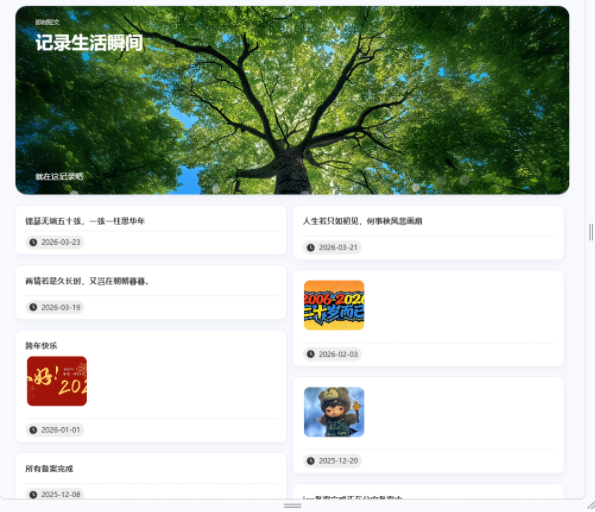Image resolution: width=595 pixels, height=512 pixels.
Task: Click the date text 2026-03-23
Action: click(x=61, y=242)
